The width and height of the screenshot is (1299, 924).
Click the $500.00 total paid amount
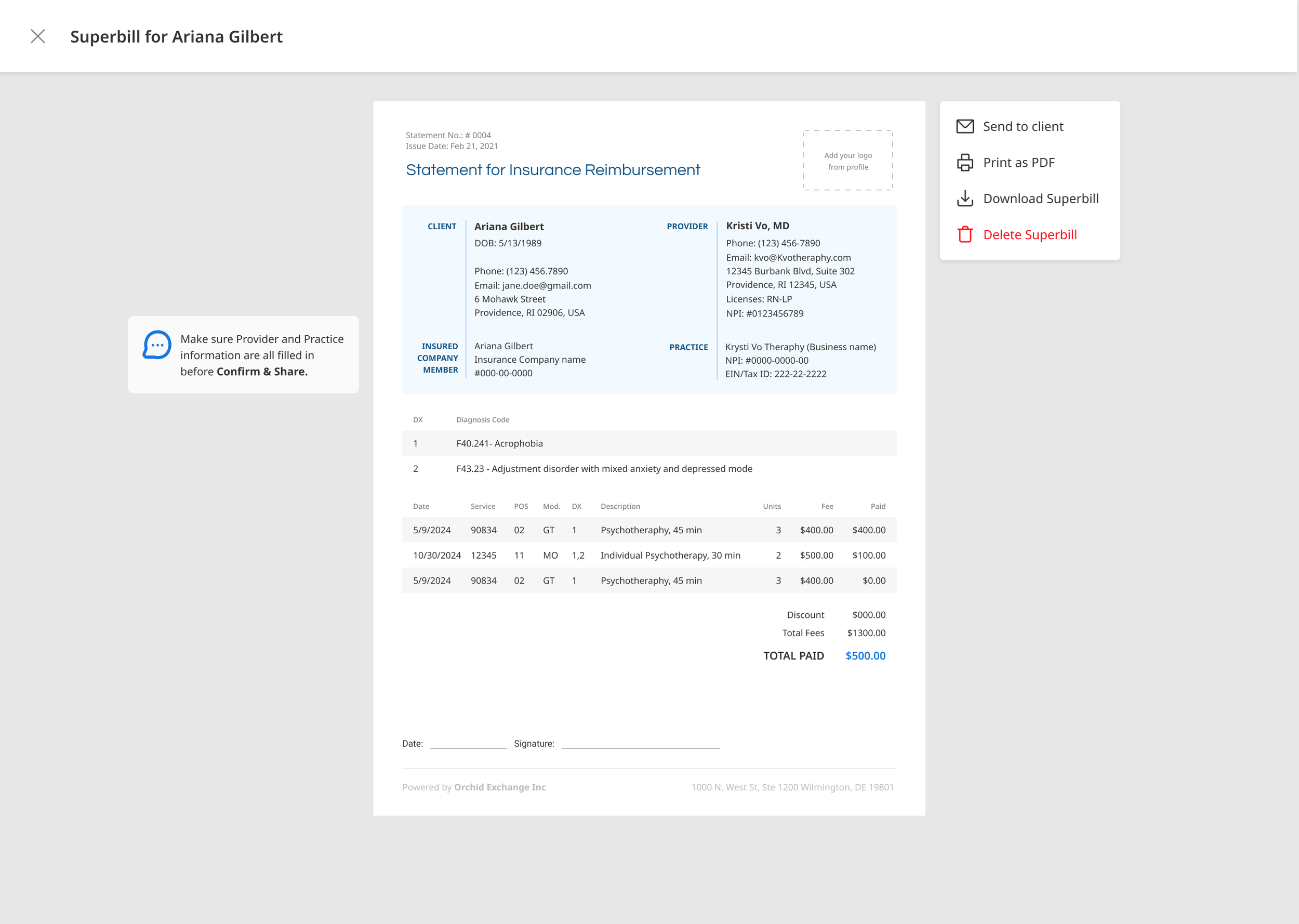tap(865, 655)
